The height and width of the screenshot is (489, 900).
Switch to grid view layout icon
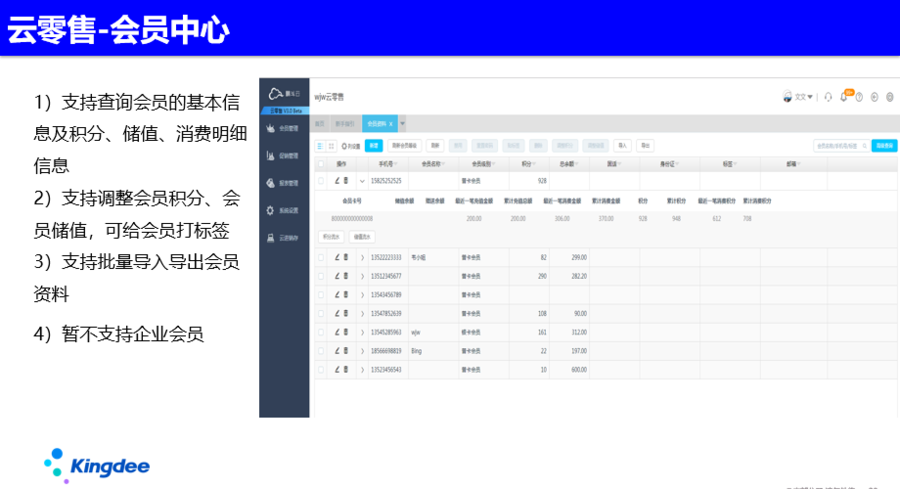pyautogui.click(x=331, y=146)
